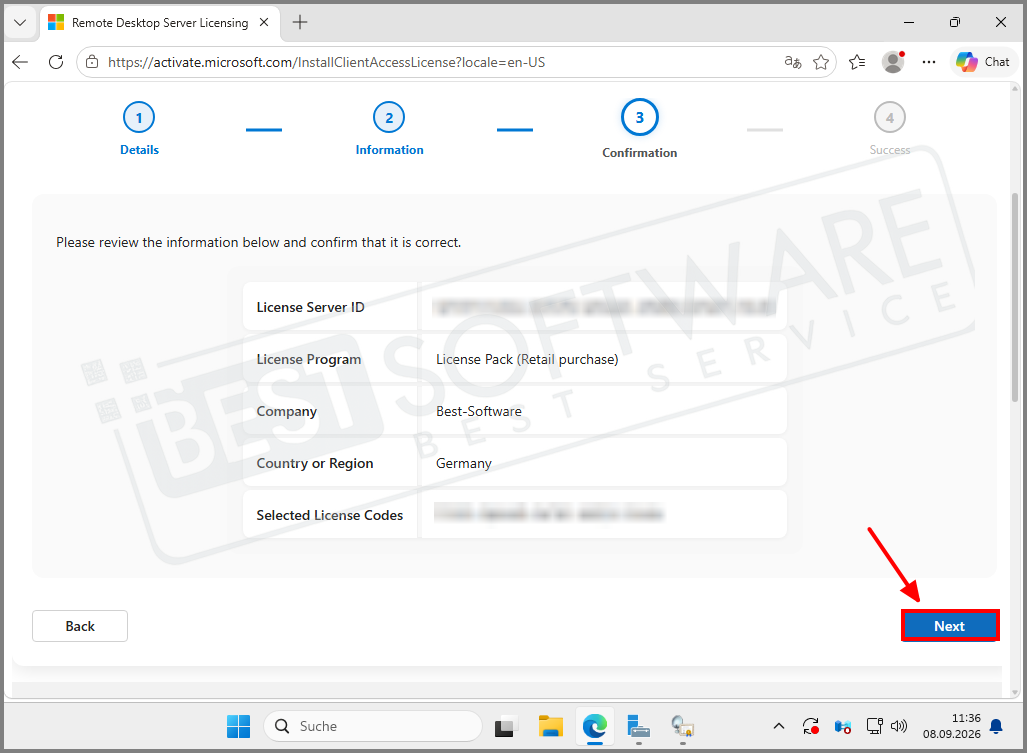
Task: Select the Remote Desktop Server Licensing tab
Action: [160, 23]
